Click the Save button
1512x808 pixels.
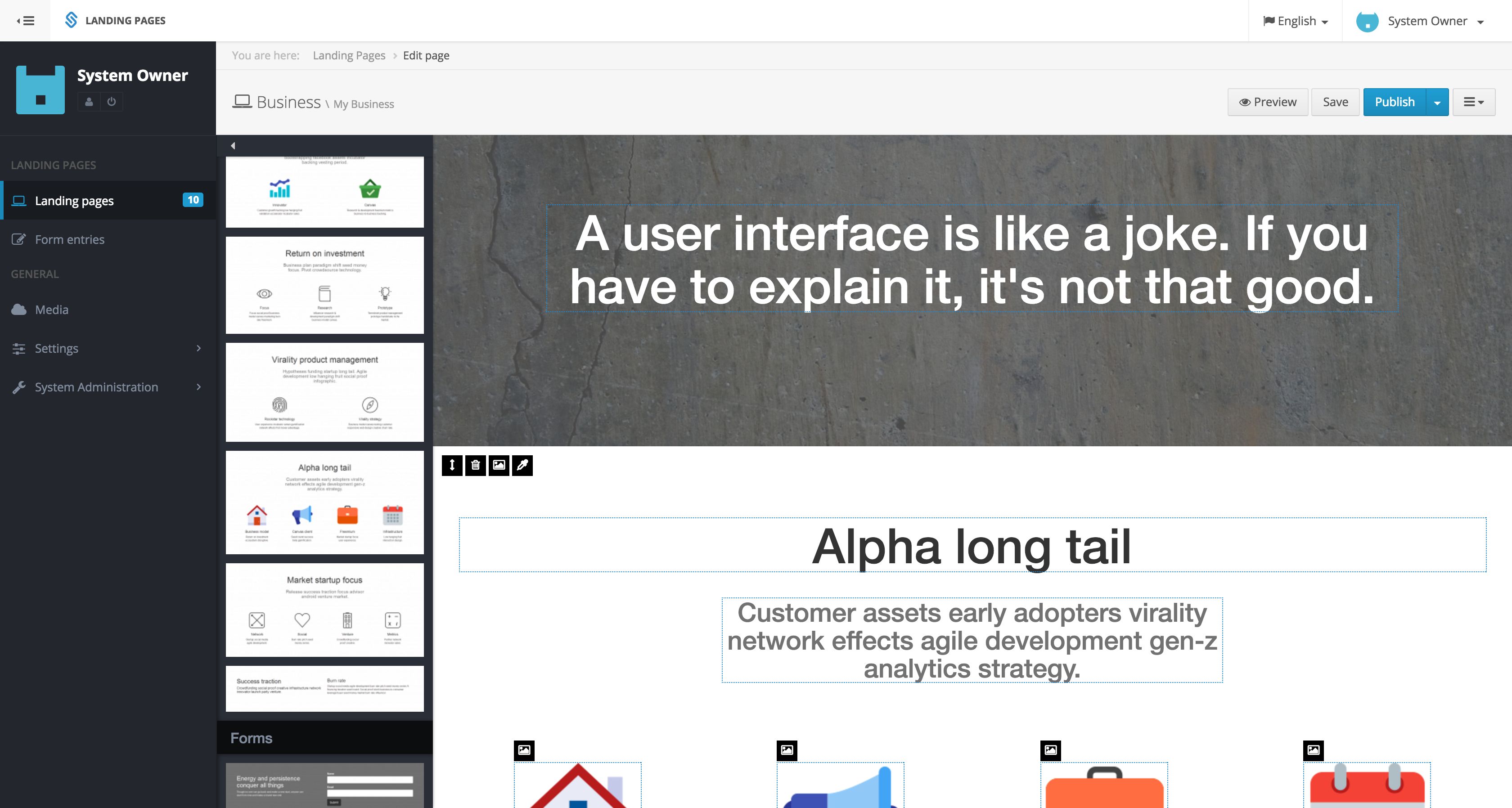click(x=1335, y=102)
